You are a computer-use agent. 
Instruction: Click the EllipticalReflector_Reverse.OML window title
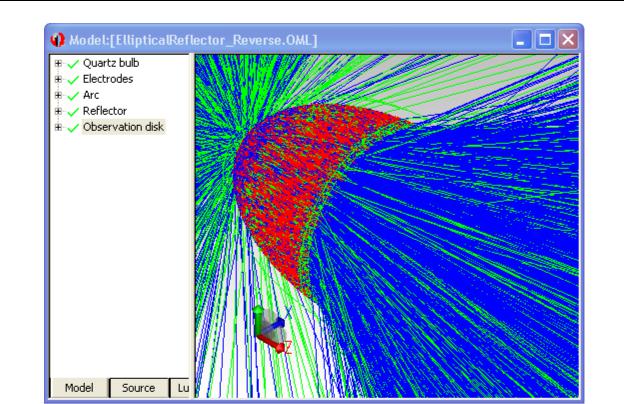[193, 40]
